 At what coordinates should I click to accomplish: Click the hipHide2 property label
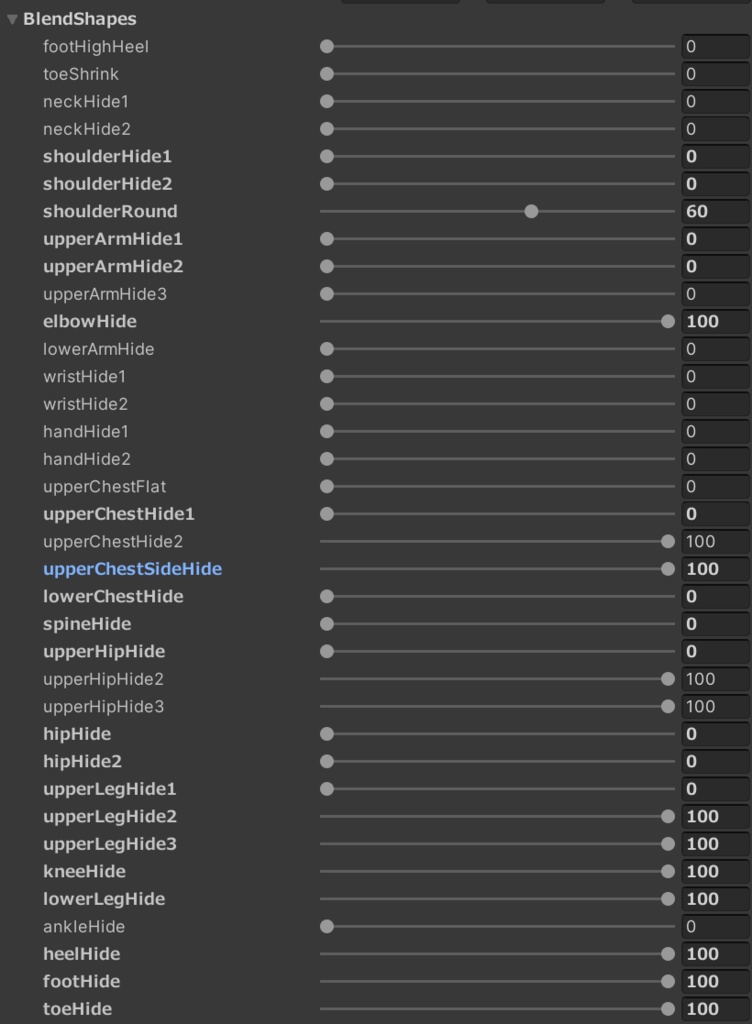[x=82, y=761]
